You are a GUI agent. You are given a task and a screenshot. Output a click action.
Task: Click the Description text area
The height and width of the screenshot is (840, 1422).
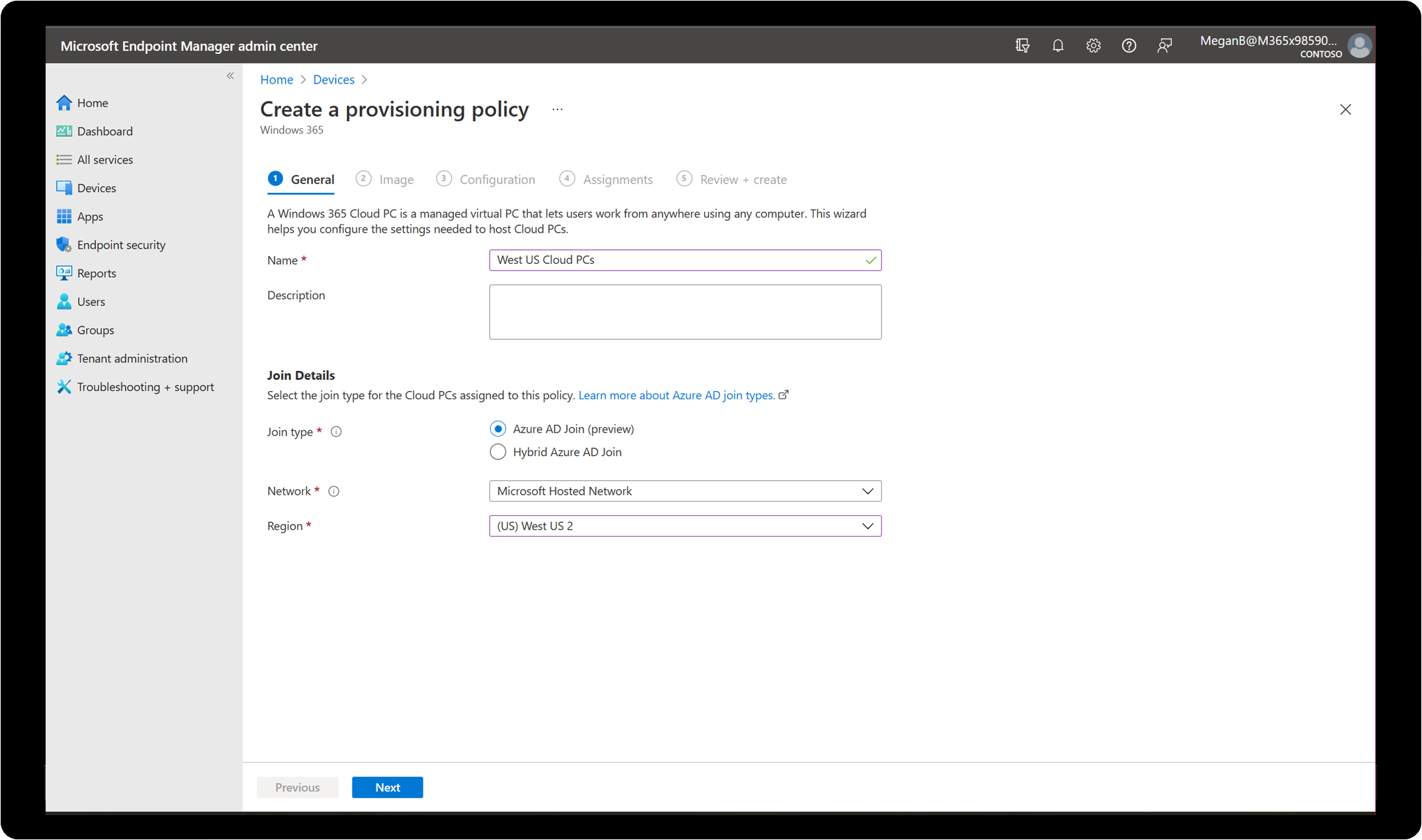click(685, 310)
